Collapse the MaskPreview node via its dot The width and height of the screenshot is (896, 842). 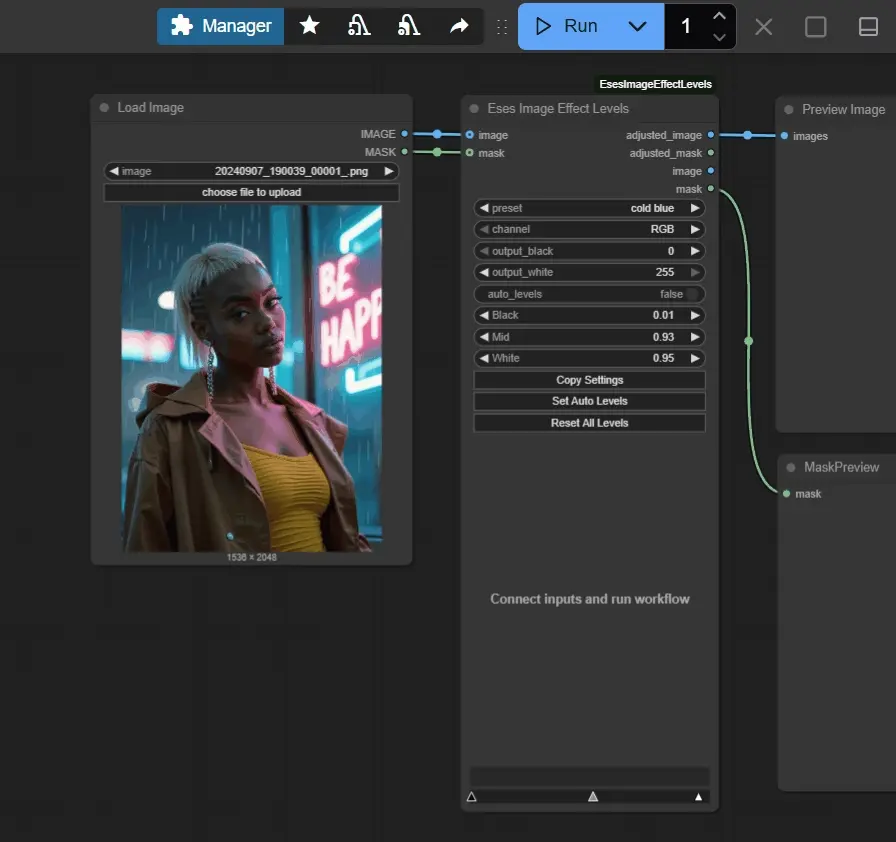[x=790, y=467]
